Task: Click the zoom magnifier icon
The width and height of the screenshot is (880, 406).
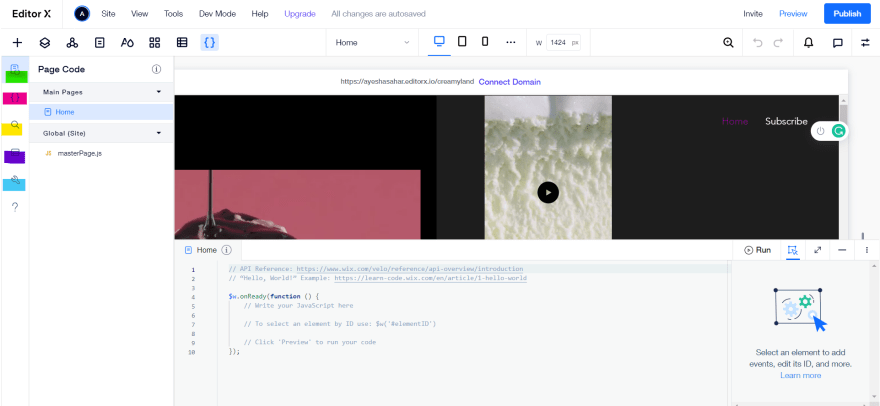Action: [x=728, y=43]
